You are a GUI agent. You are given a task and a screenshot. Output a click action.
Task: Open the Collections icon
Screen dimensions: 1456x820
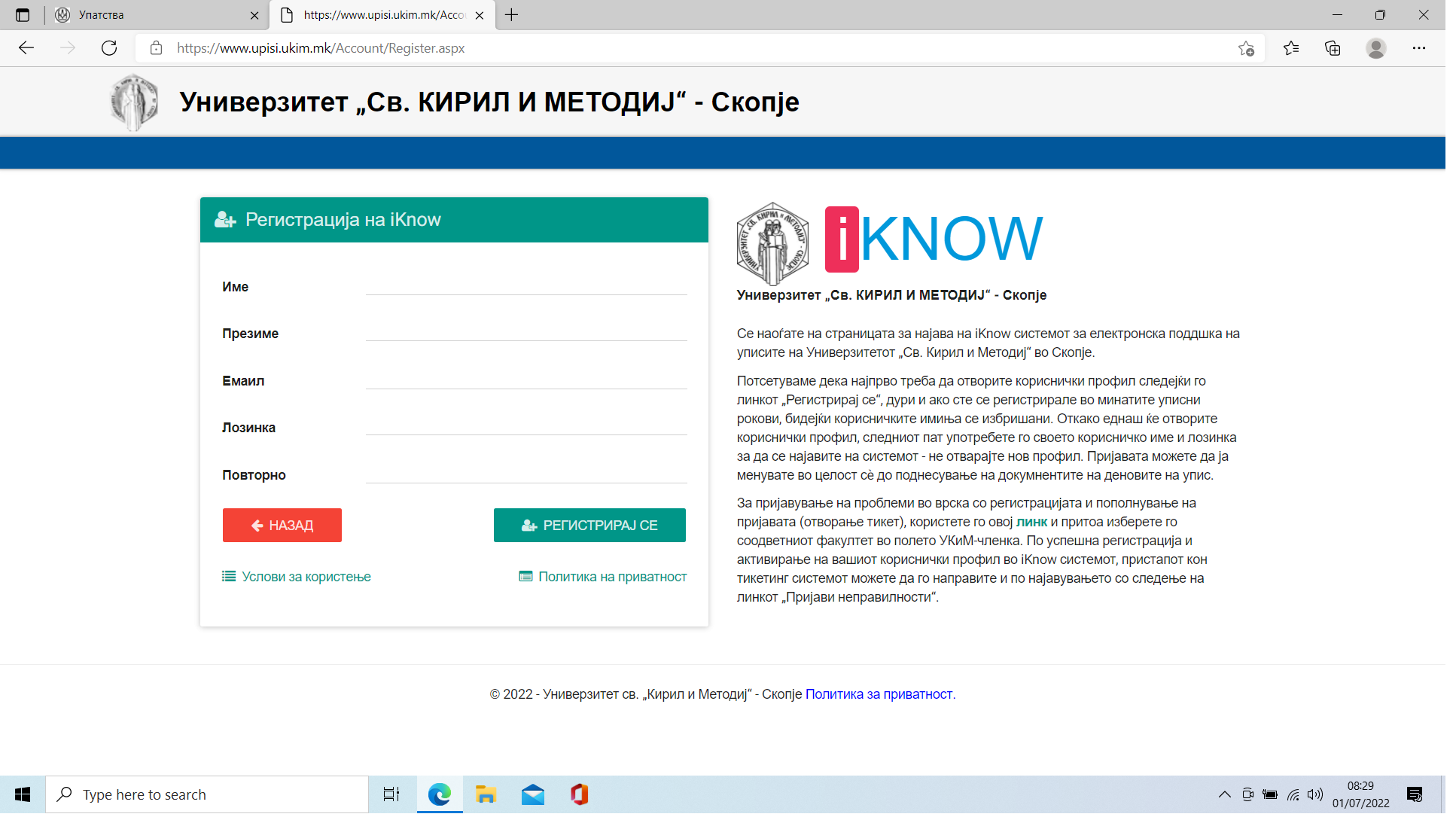point(1333,48)
